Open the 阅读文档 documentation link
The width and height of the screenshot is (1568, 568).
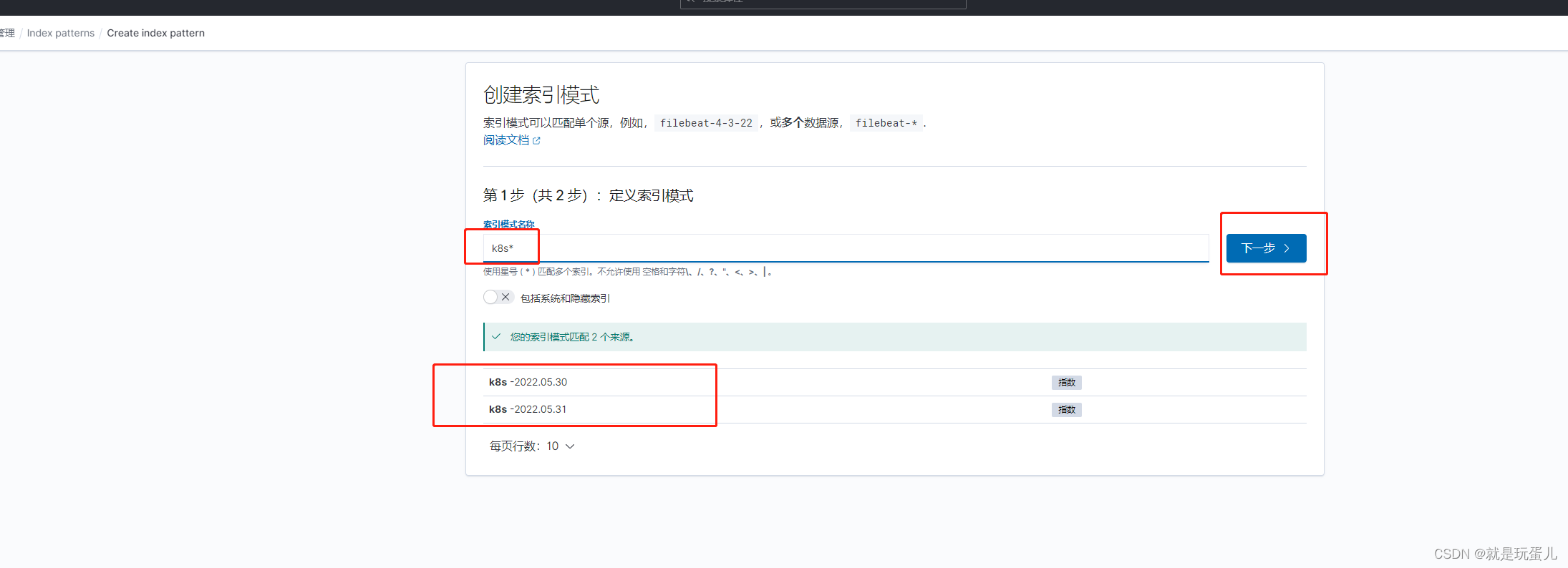point(506,140)
